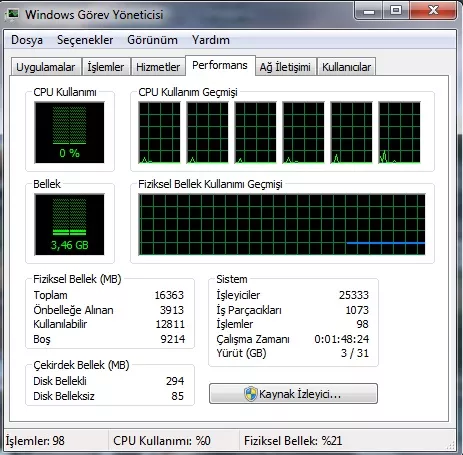Click the last CPU core history graph
Image resolution: width=463 pixels, height=455 pixels.
[x=399, y=133]
